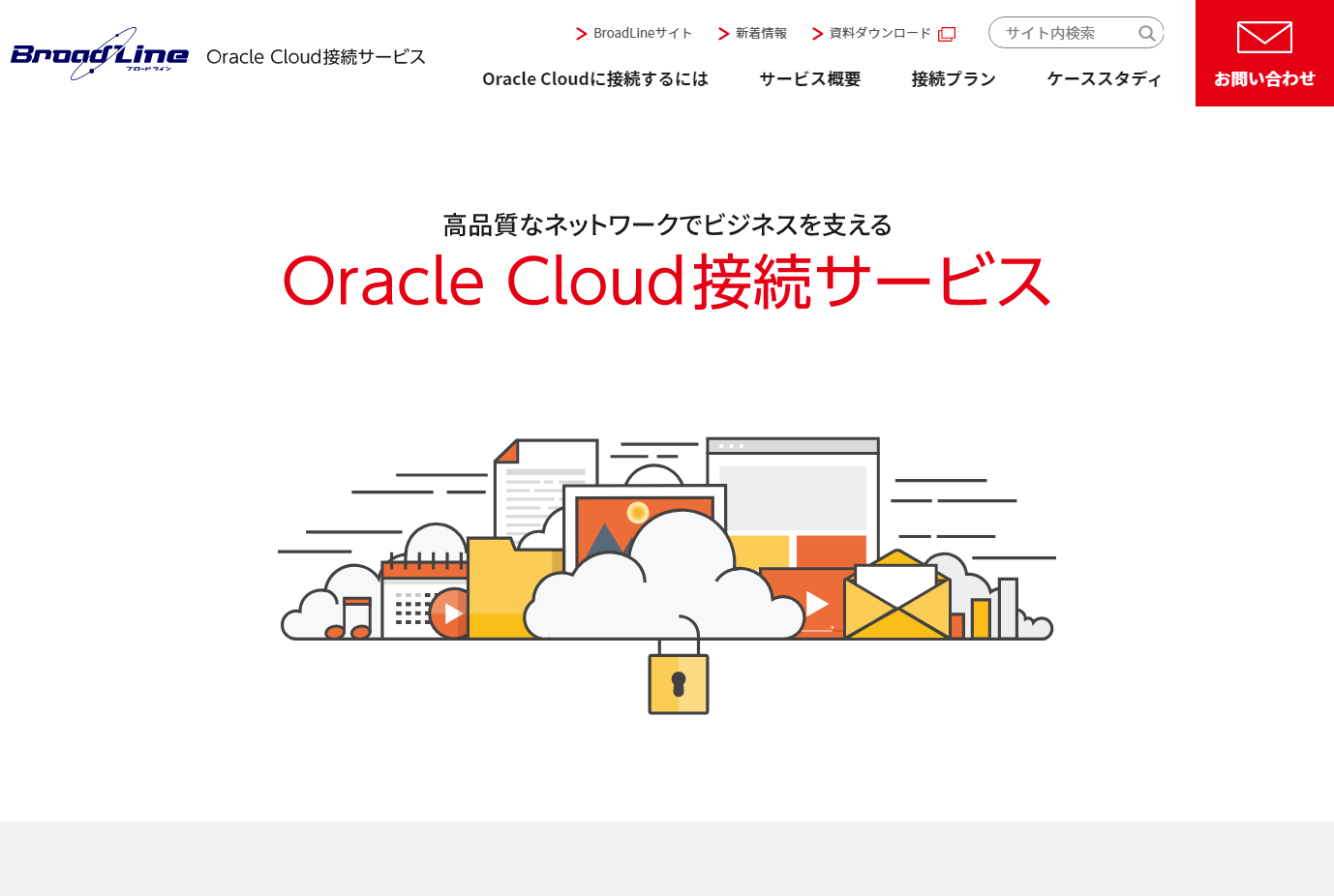1334x896 pixels.
Task: Click the Oracle Cloud接続サービス header text near logo
Action: (315, 56)
